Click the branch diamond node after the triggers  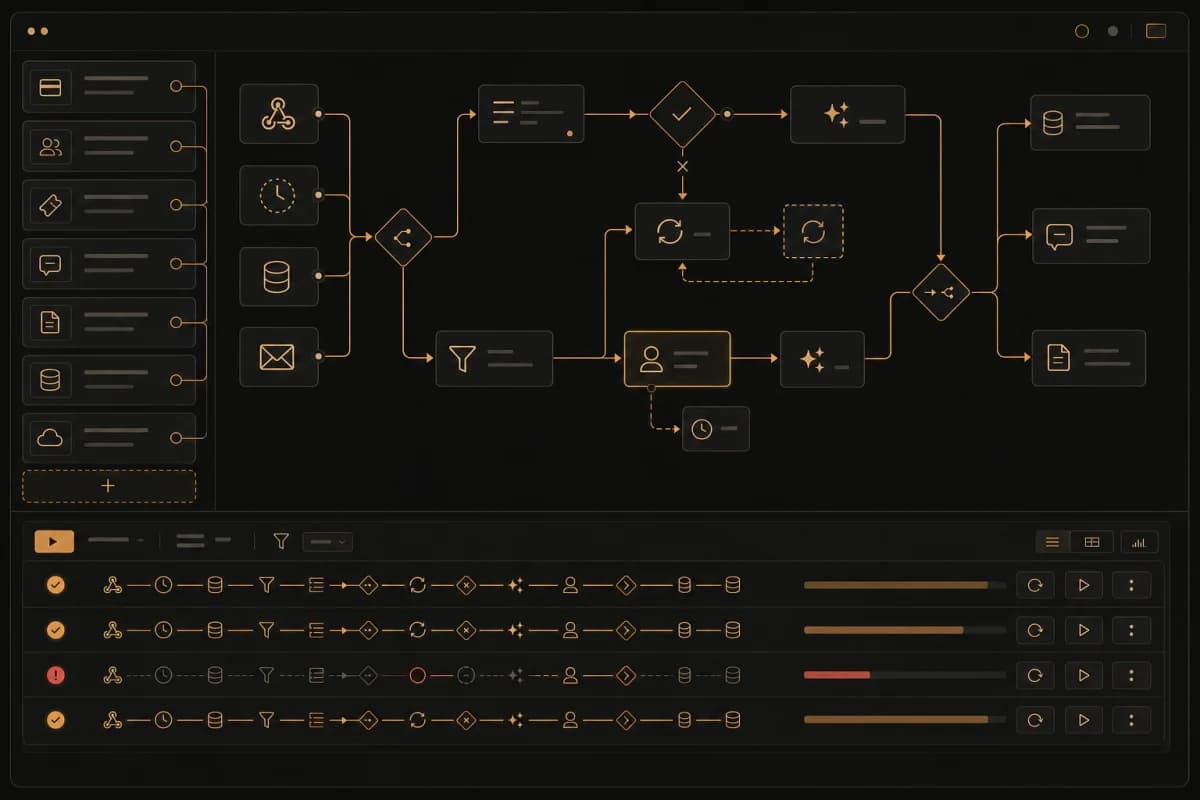tap(403, 237)
